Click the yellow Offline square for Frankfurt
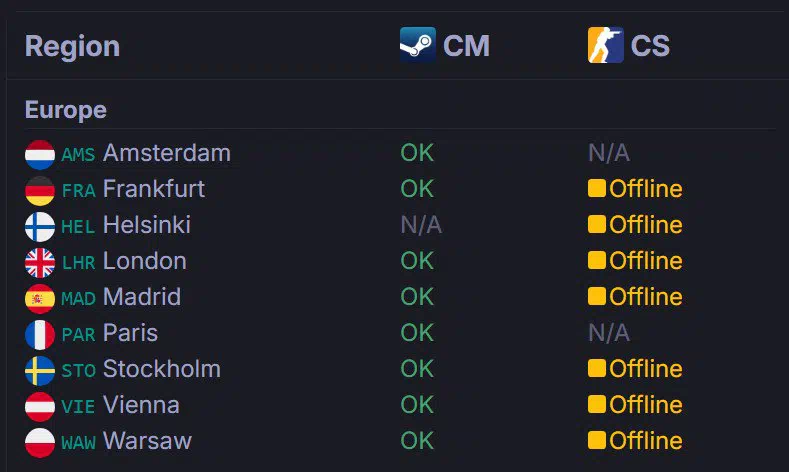 (x=597, y=188)
